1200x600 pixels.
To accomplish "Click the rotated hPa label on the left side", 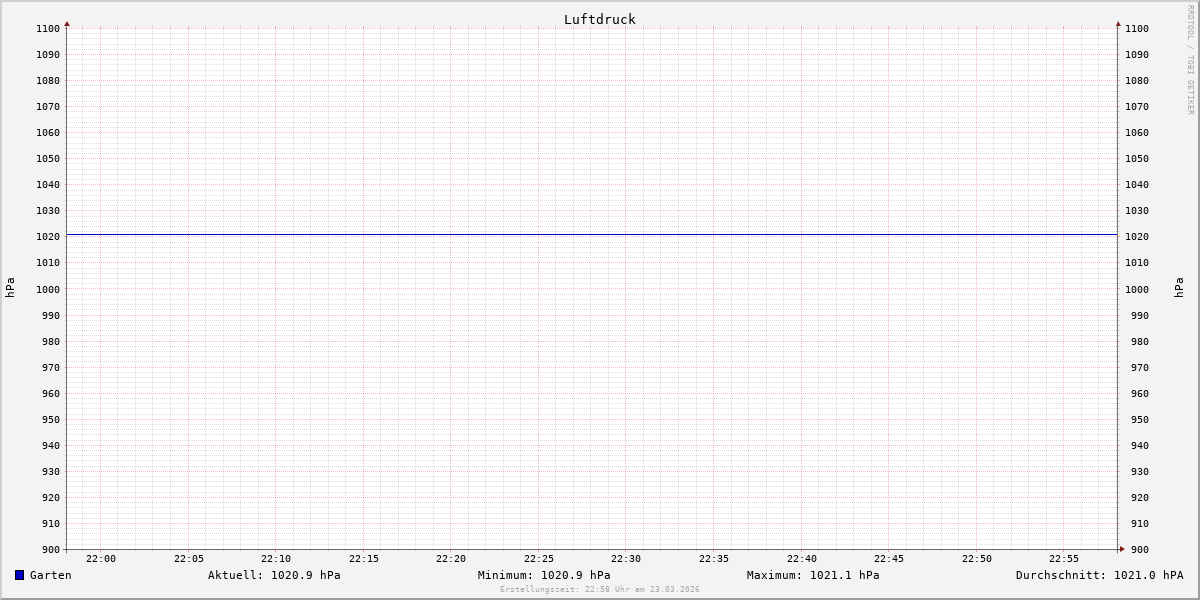I will pos(10,288).
